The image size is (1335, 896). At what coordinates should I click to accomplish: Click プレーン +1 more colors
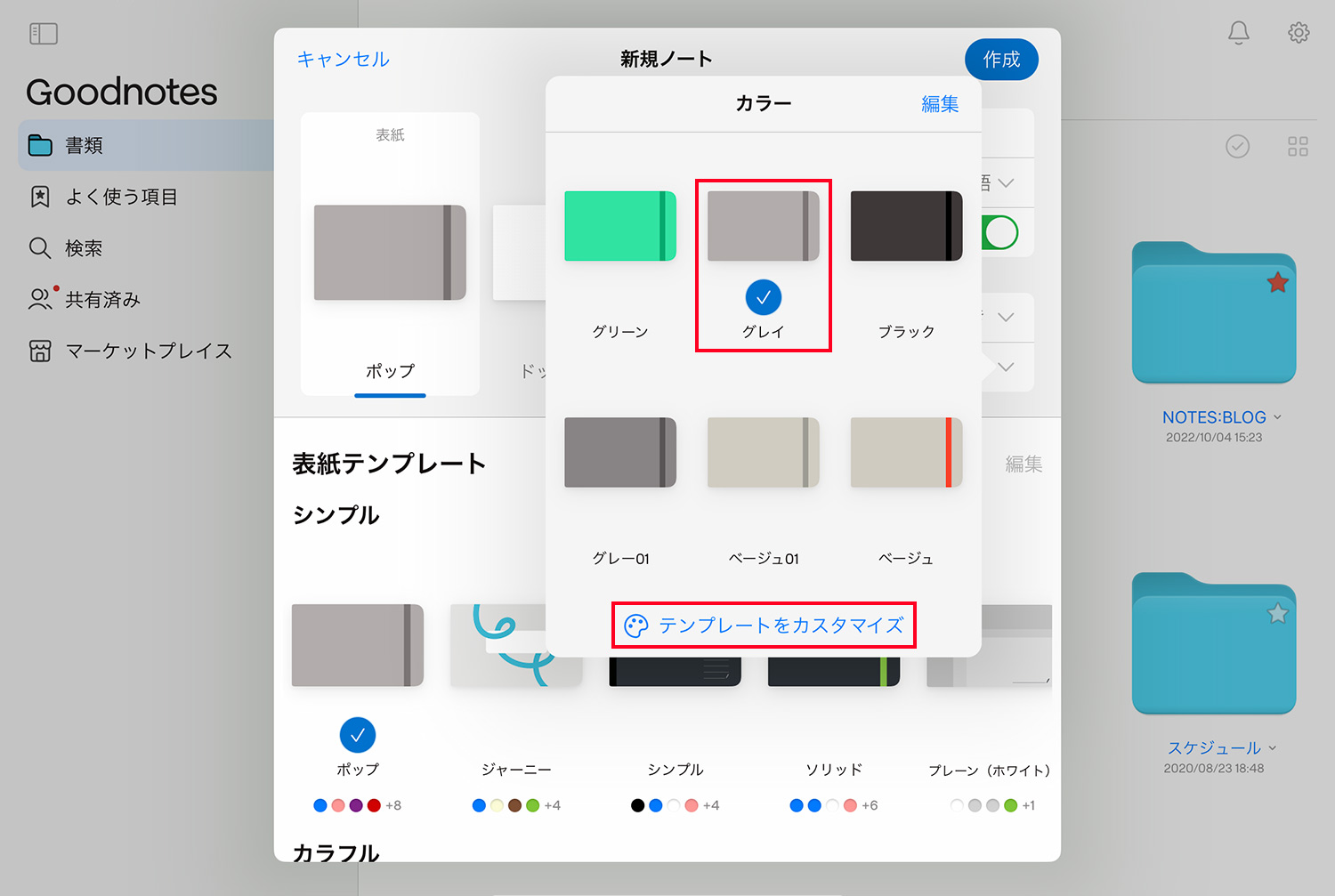point(1028,805)
